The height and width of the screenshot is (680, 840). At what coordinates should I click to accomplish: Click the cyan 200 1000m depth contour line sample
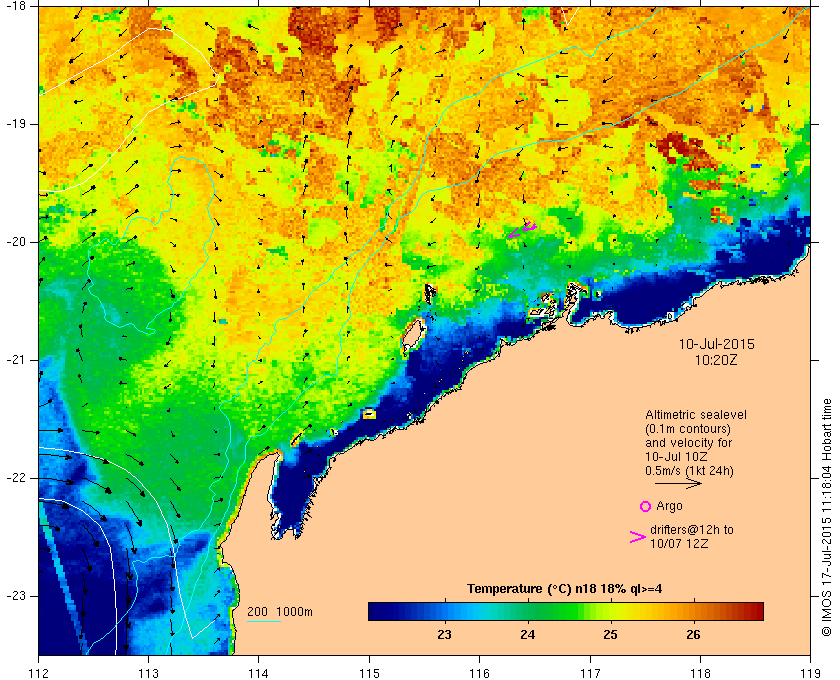point(264,622)
